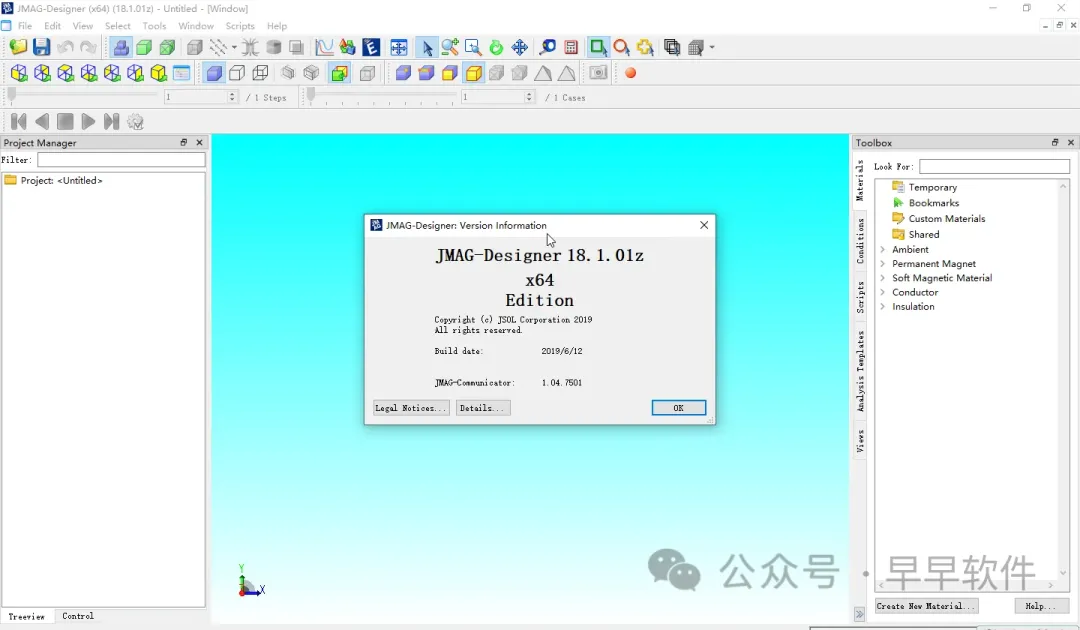
Task: Expand the Soft Magnetic Material category
Action: click(882, 278)
